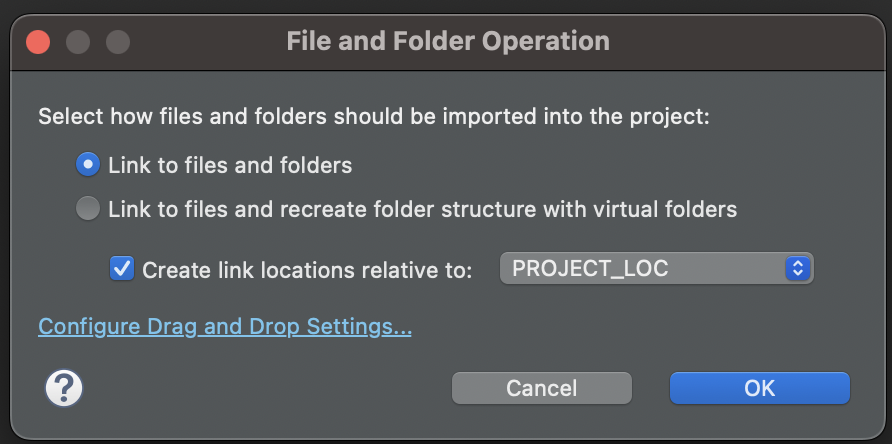Click the grayed-out zoom window button

click(118, 42)
